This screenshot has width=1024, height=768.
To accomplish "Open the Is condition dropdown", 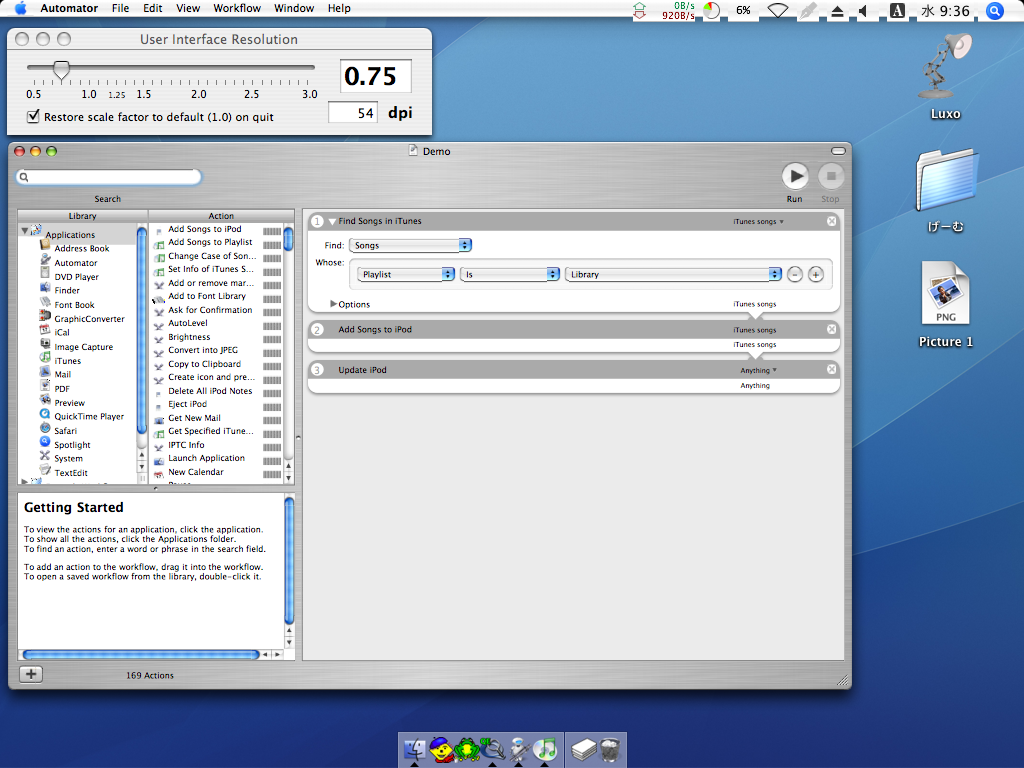I will [509, 274].
